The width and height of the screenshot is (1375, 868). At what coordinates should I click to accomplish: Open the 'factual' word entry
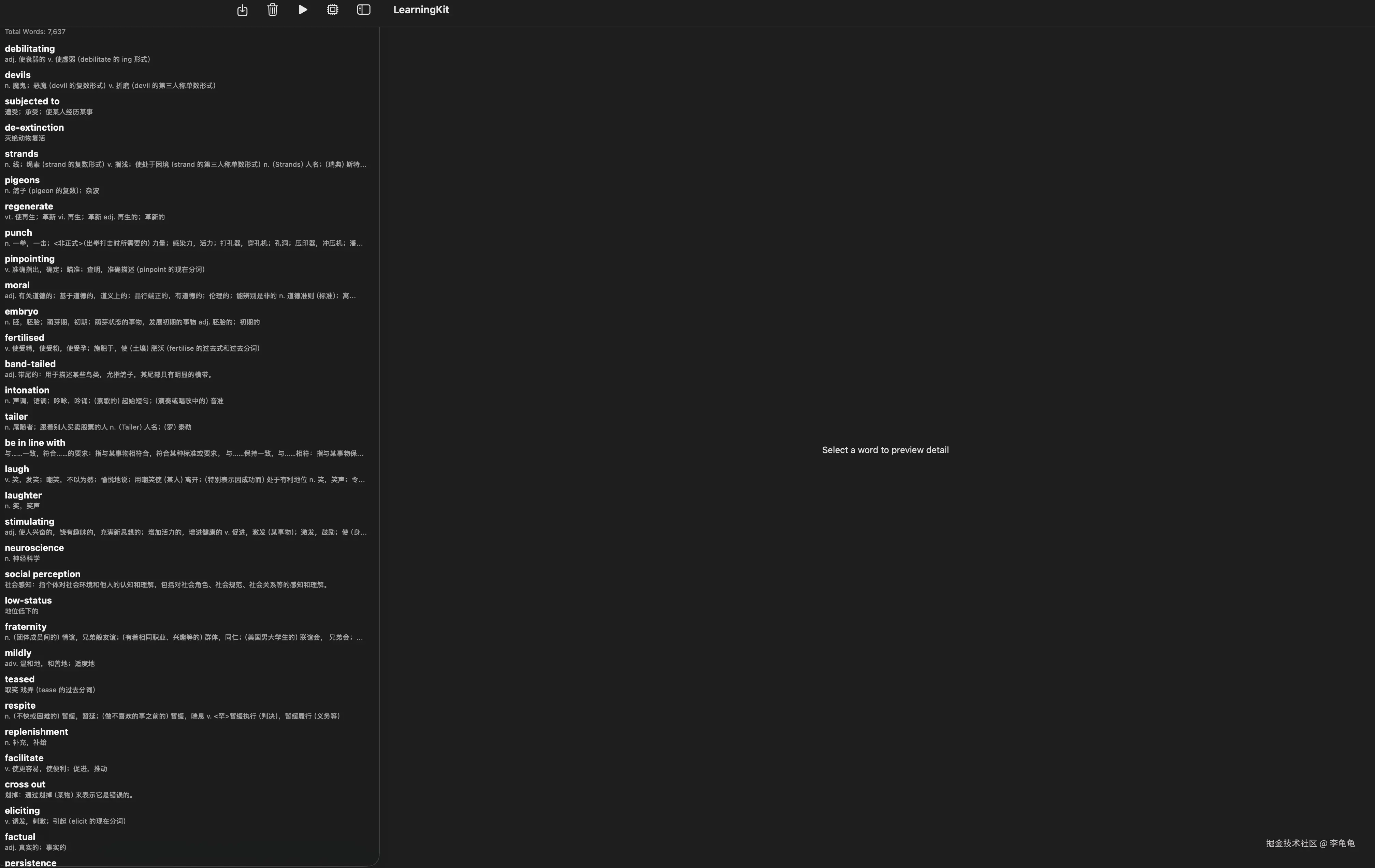coord(20,837)
